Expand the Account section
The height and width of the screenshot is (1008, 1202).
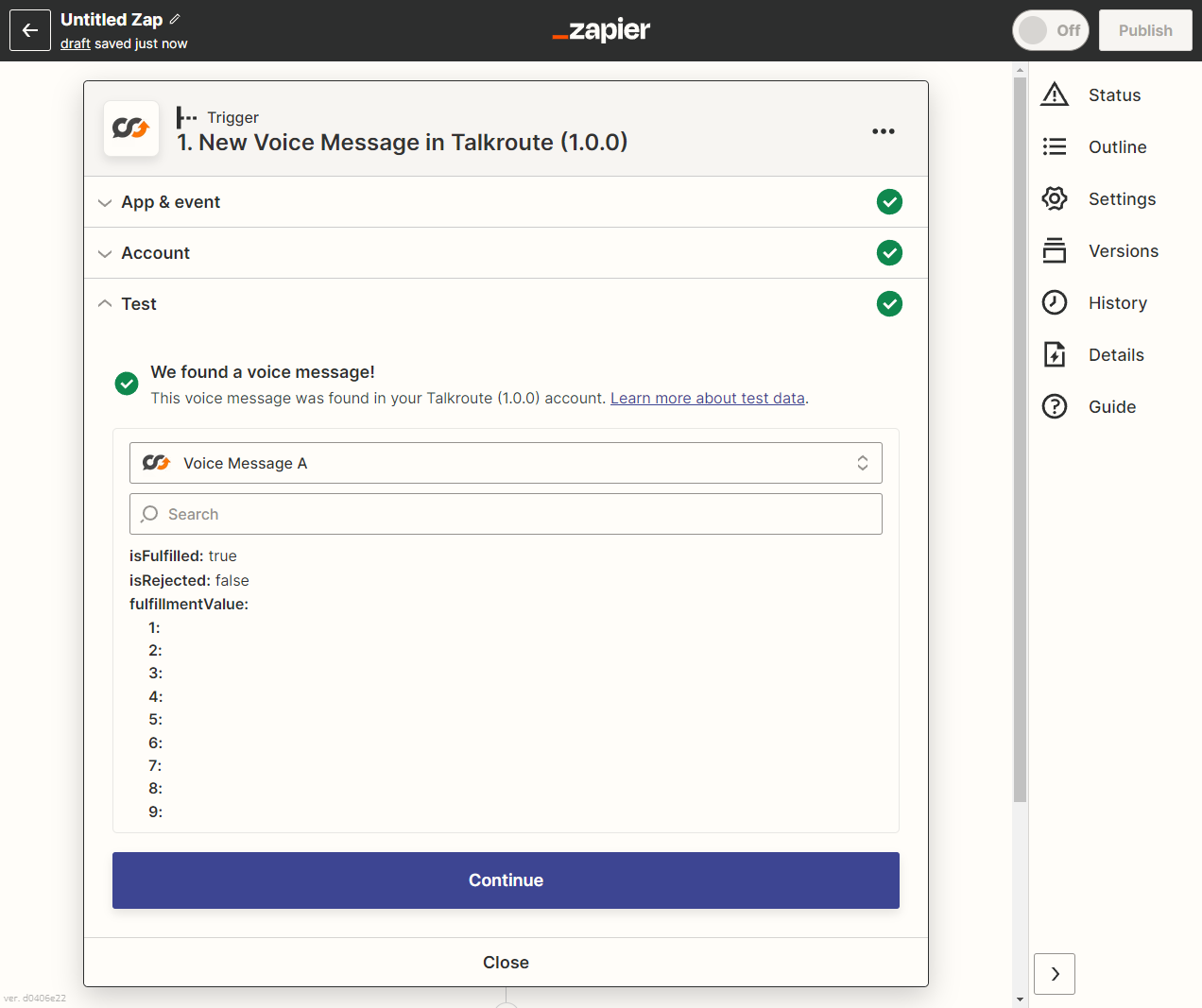(506, 253)
